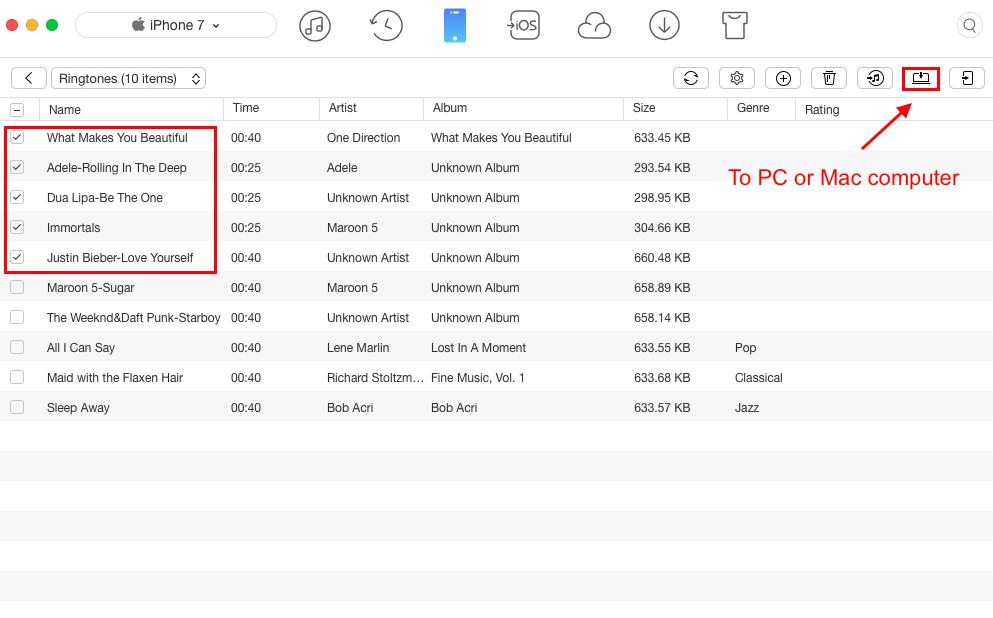This screenshot has width=993, height=618.
Task: Check the Sleep Away checkbox
Action: pos(17,407)
